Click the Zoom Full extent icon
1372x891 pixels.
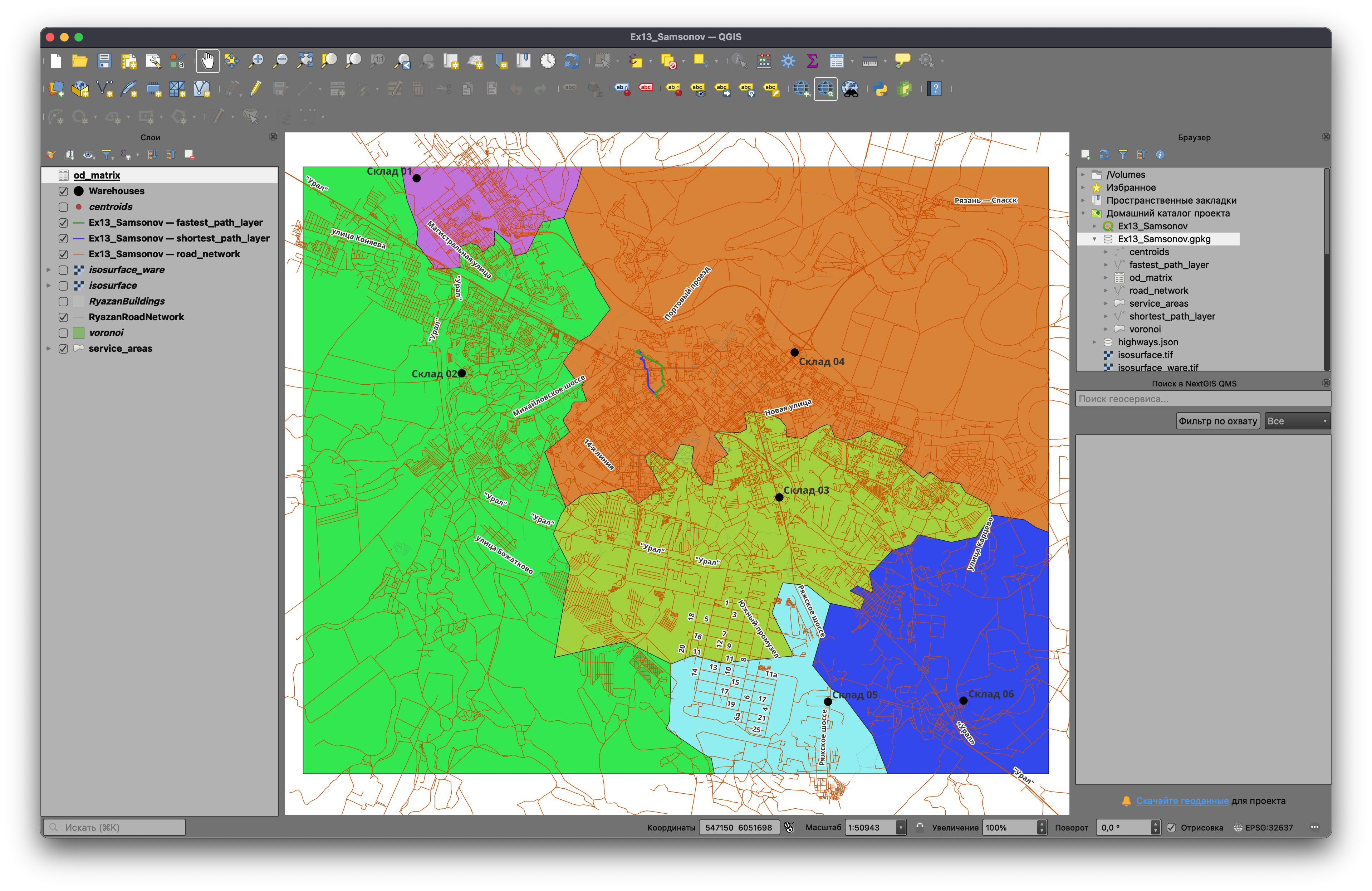305,60
